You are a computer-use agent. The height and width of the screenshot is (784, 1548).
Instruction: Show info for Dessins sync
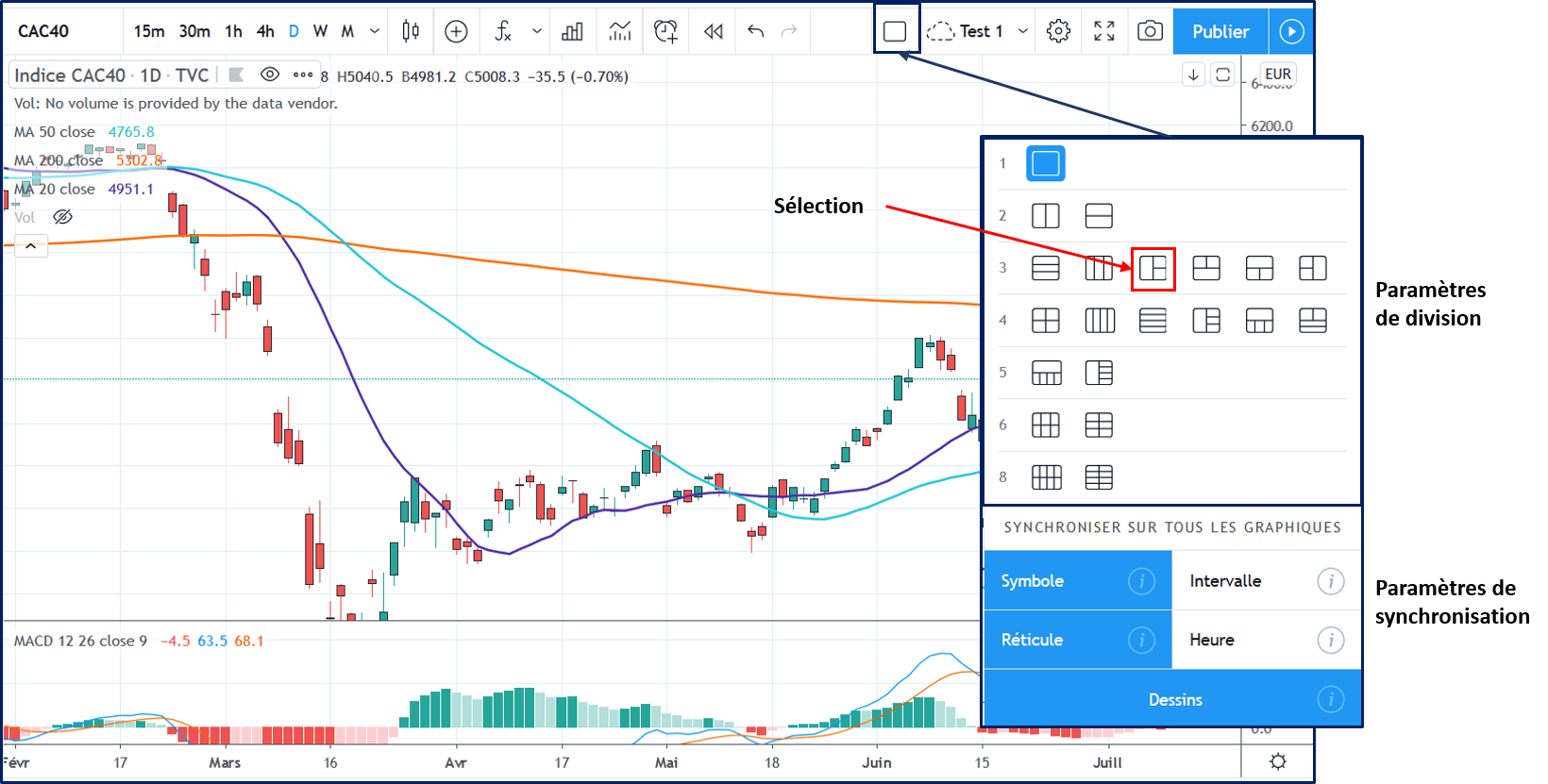(1331, 699)
